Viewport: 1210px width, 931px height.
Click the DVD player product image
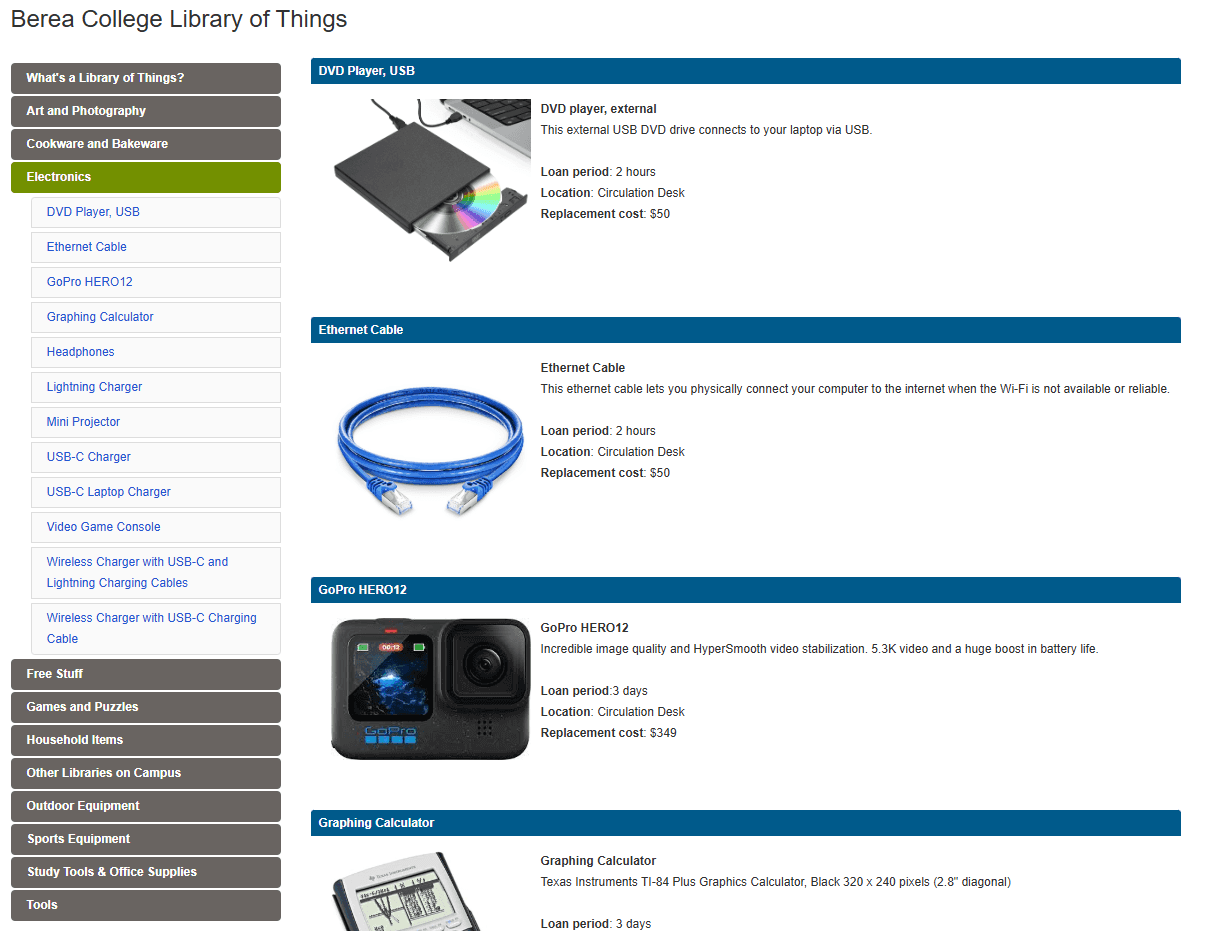point(431,181)
